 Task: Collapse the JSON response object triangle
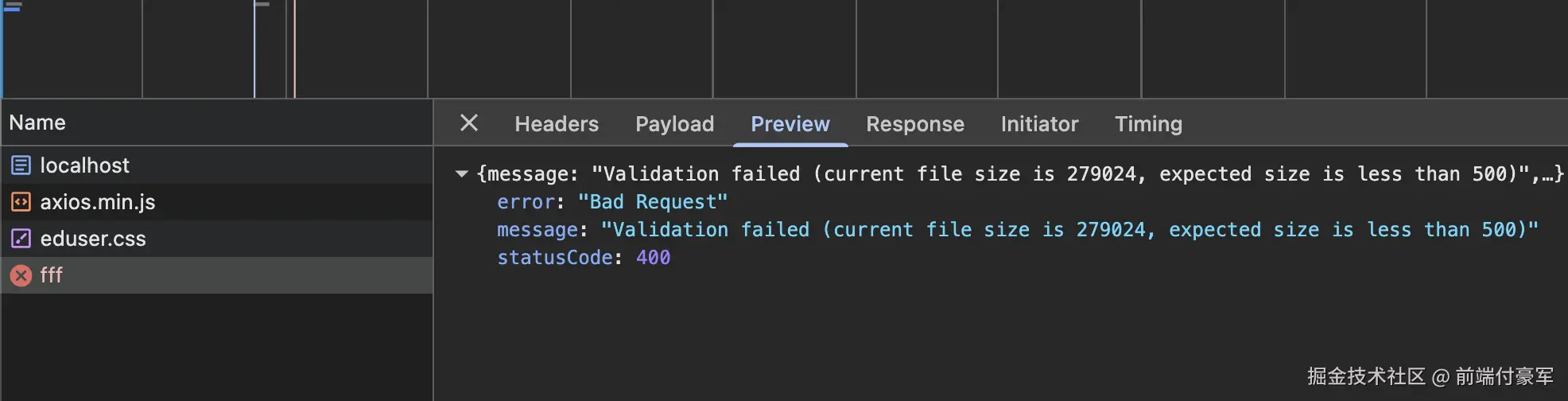(461, 173)
